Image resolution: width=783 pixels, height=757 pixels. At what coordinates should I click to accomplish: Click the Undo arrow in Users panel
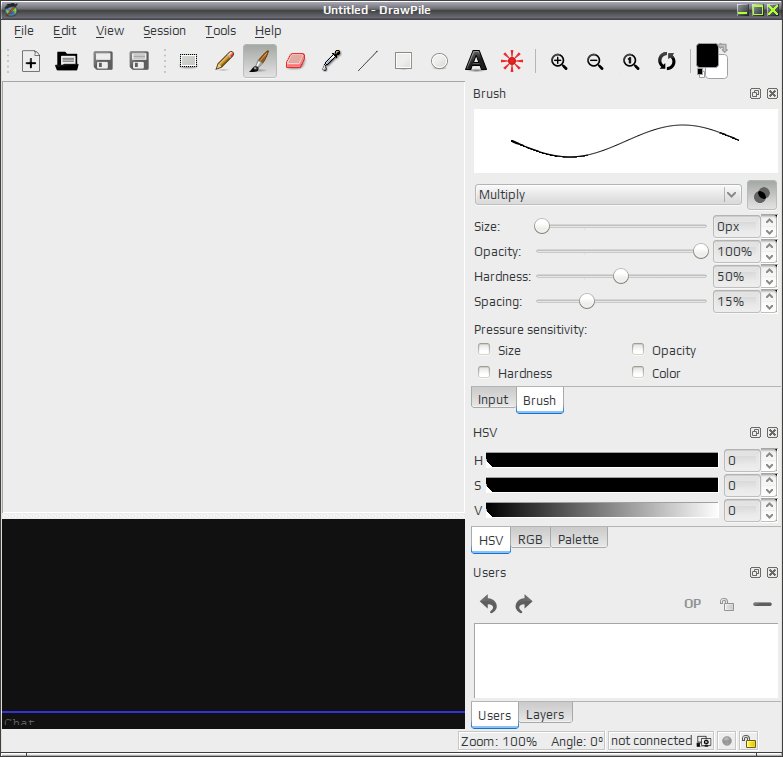[x=488, y=604]
